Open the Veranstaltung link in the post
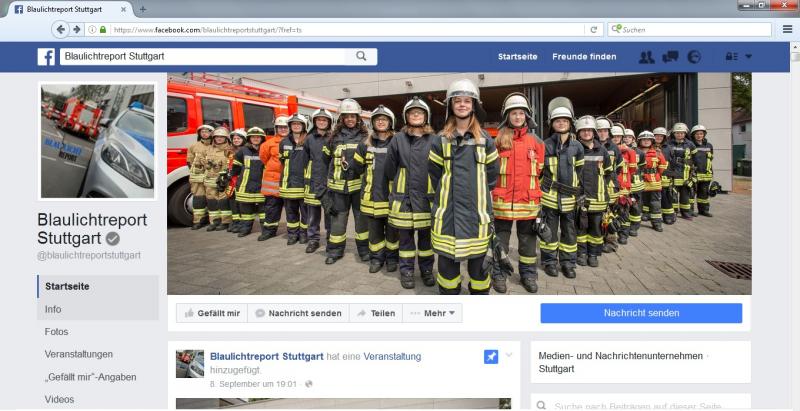Screen dimensions: 800x411 (x=392, y=356)
